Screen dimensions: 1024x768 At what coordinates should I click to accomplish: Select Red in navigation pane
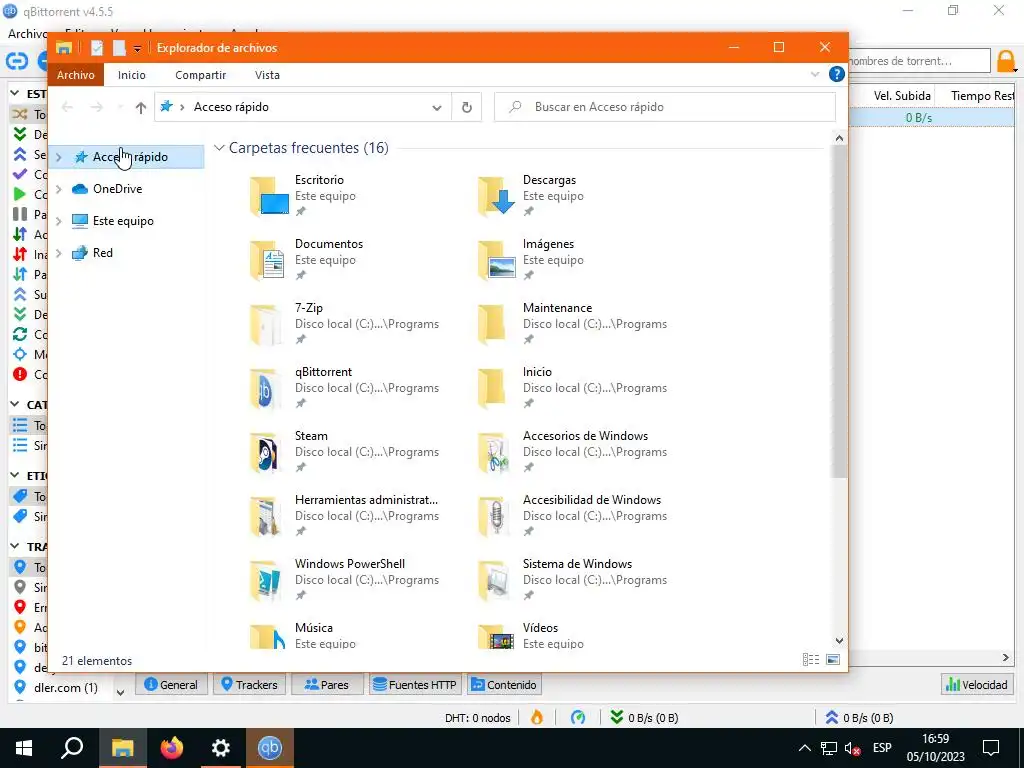pyautogui.click(x=103, y=253)
